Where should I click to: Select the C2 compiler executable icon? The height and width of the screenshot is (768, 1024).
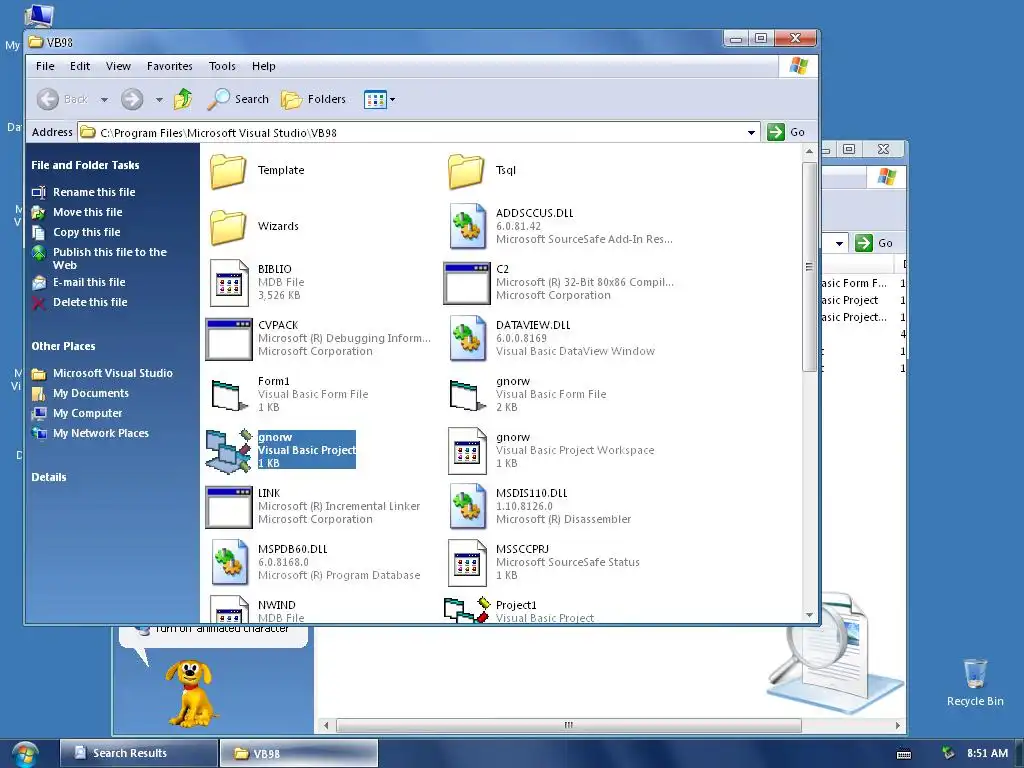466,283
